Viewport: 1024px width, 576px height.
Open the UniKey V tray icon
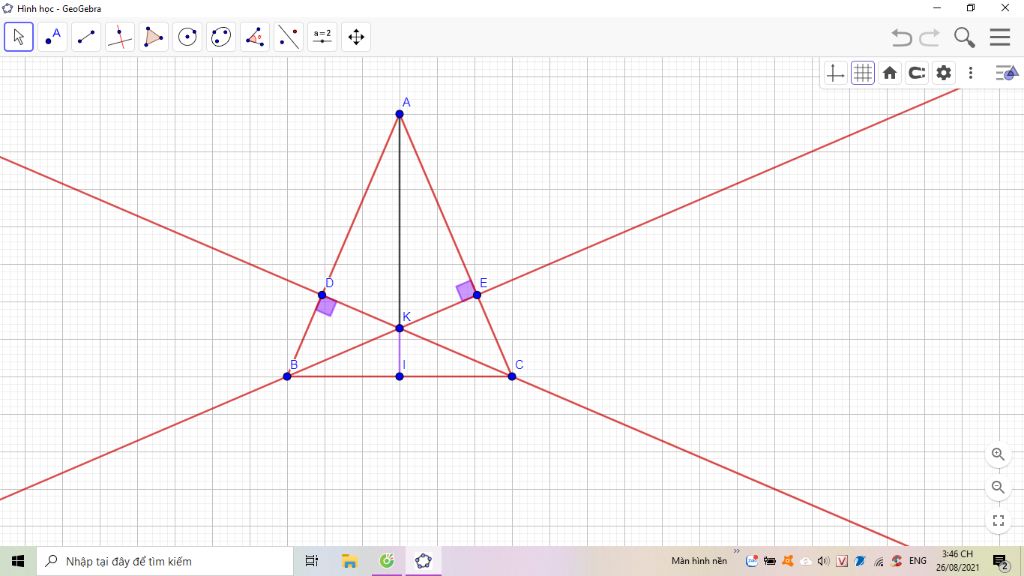point(842,561)
